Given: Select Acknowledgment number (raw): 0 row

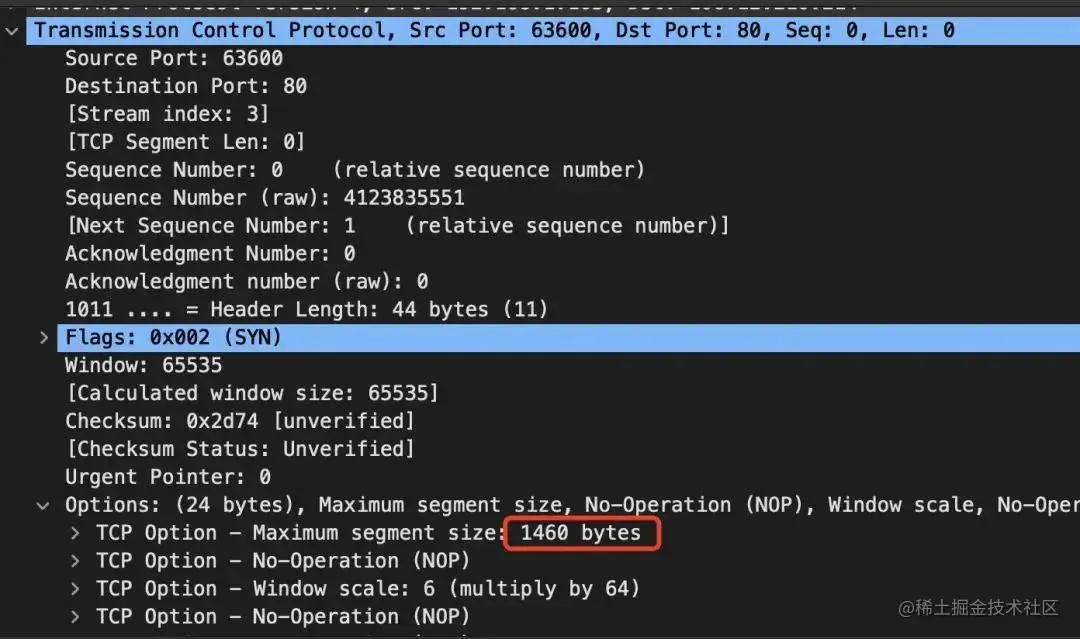Looking at the screenshot, I should pos(247,282).
